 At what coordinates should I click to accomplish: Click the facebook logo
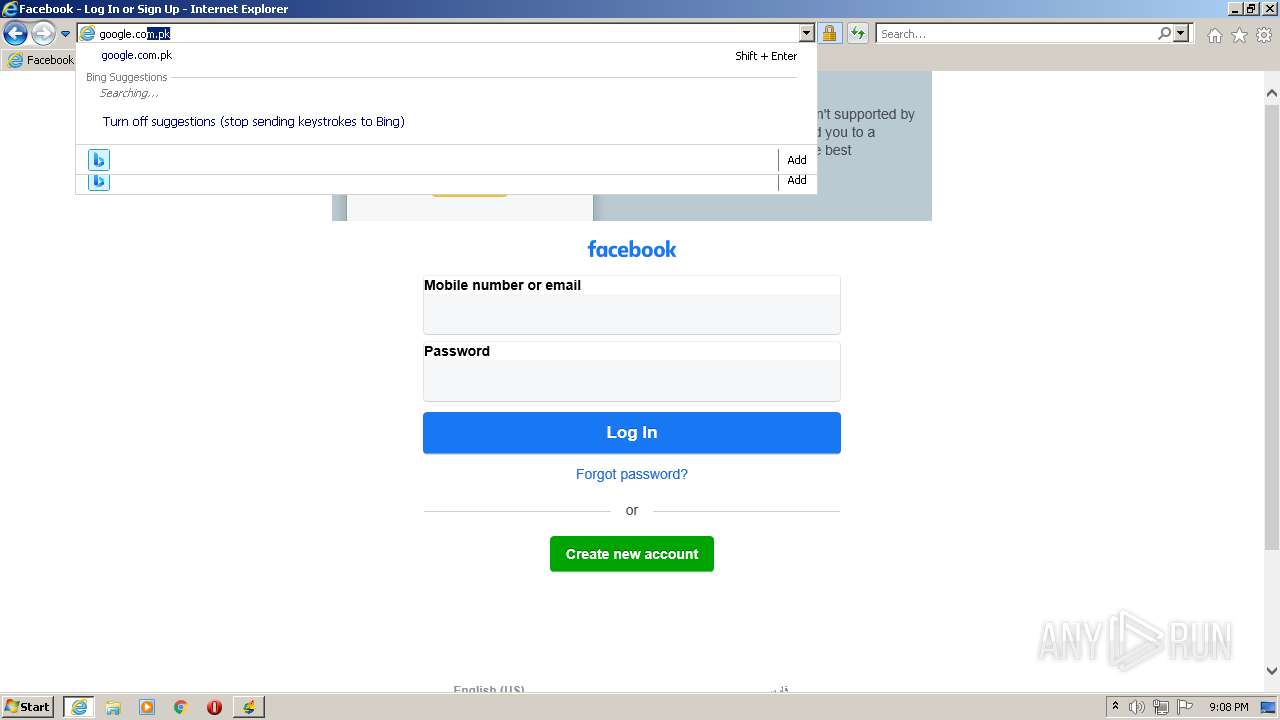tap(632, 249)
